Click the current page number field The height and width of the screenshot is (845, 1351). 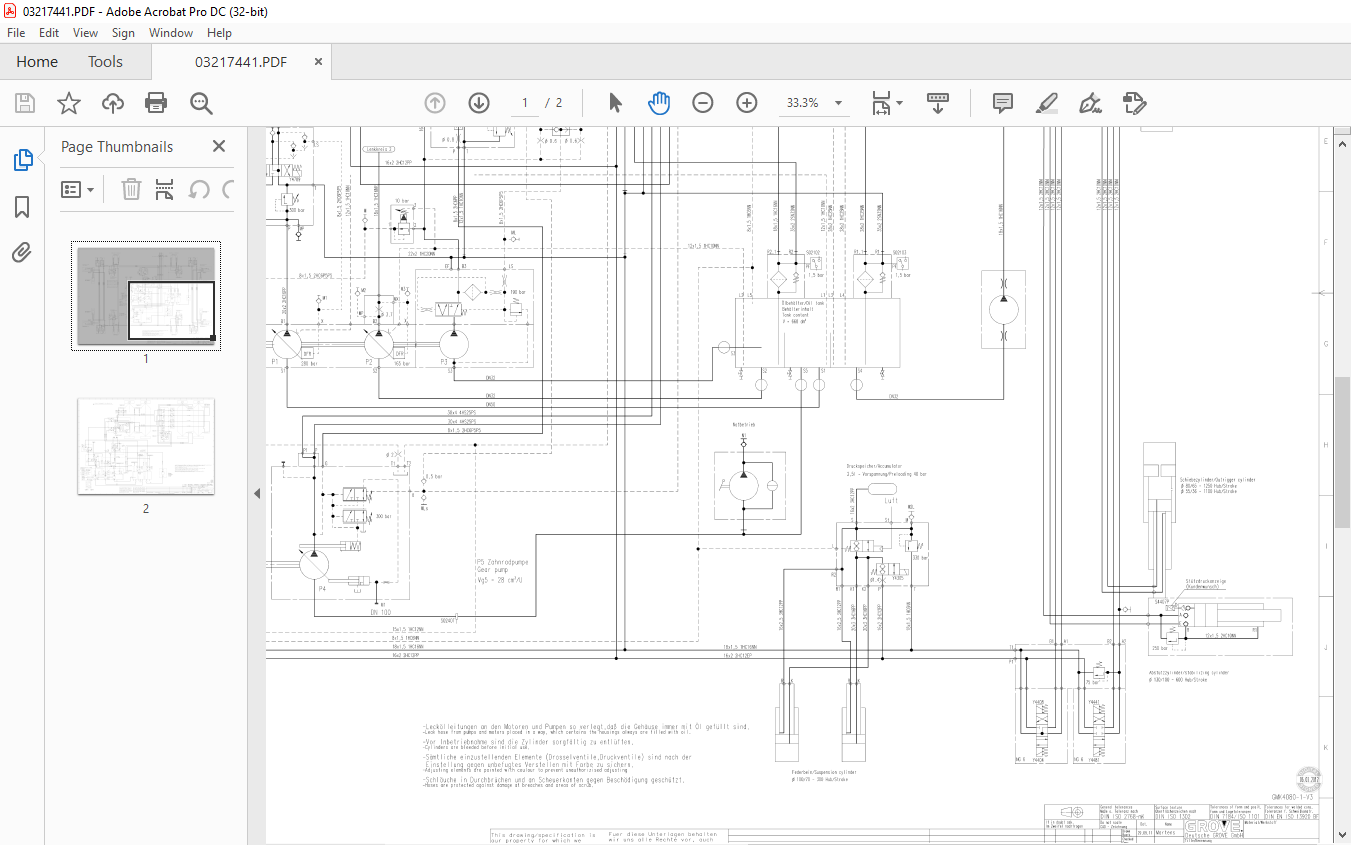pos(524,103)
